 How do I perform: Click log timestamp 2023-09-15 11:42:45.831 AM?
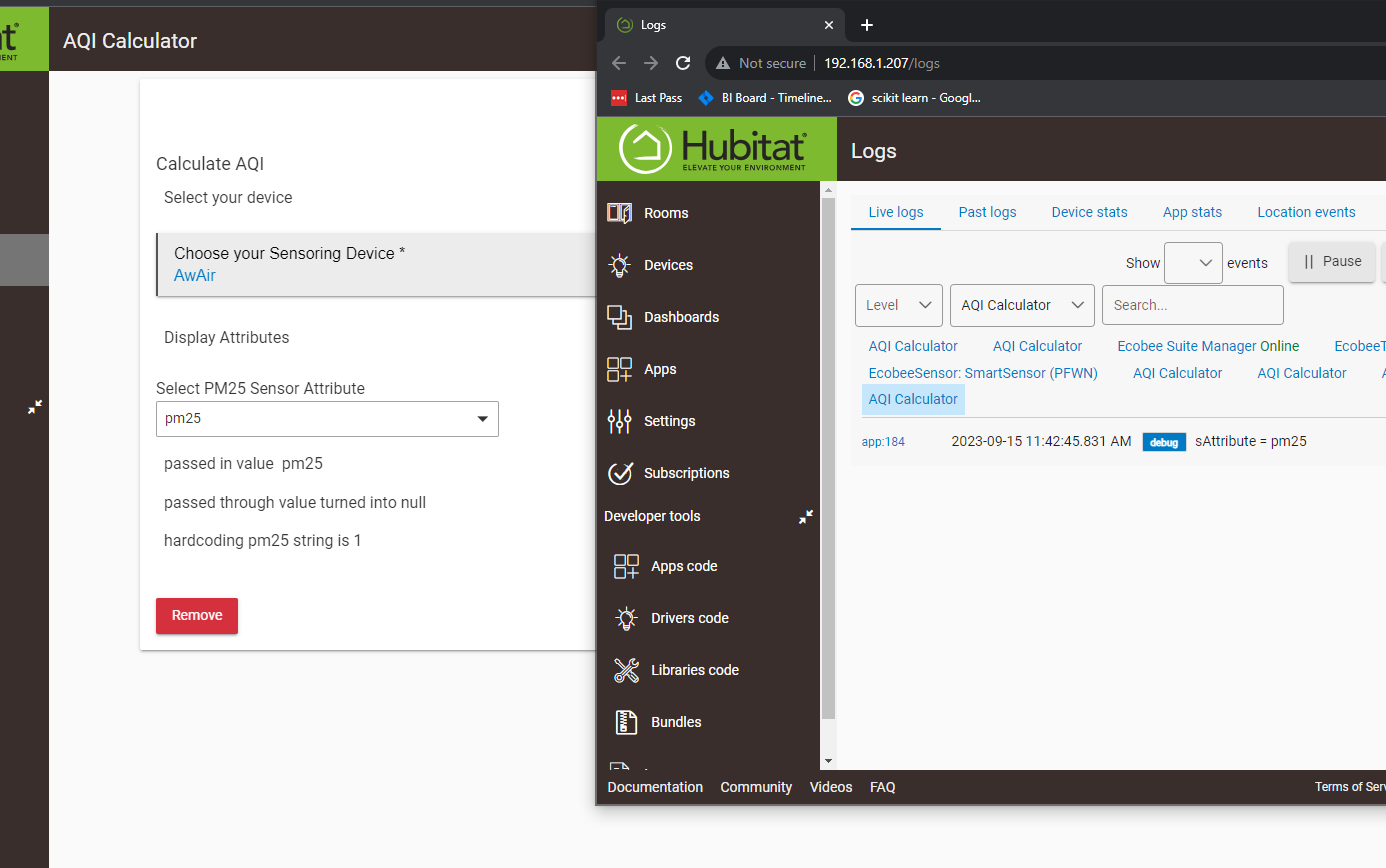(1041, 441)
